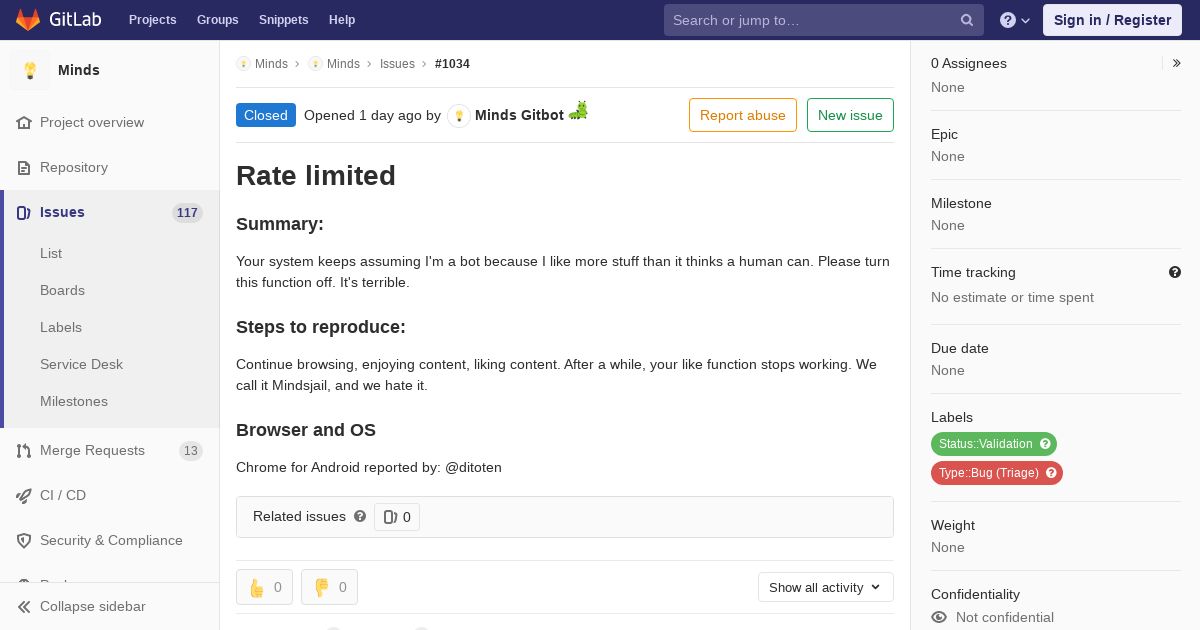1200x630 pixels.
Task: Click Report abuse button
Action: pyautogui.click(x=743, y=115)
